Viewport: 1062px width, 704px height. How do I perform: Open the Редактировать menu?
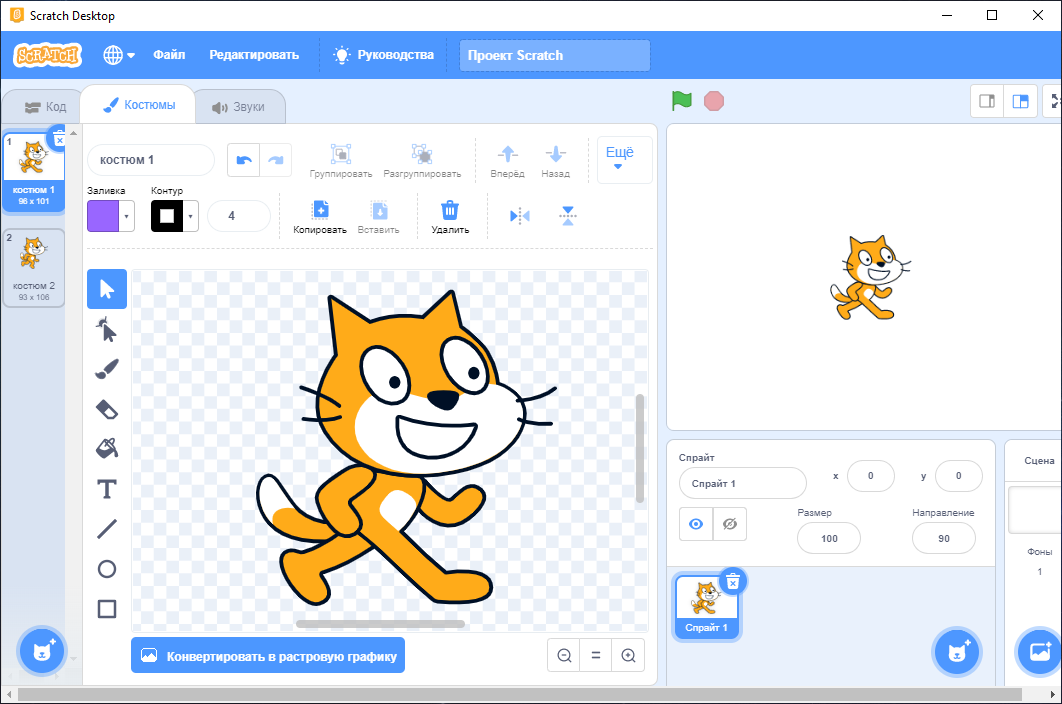254,55
